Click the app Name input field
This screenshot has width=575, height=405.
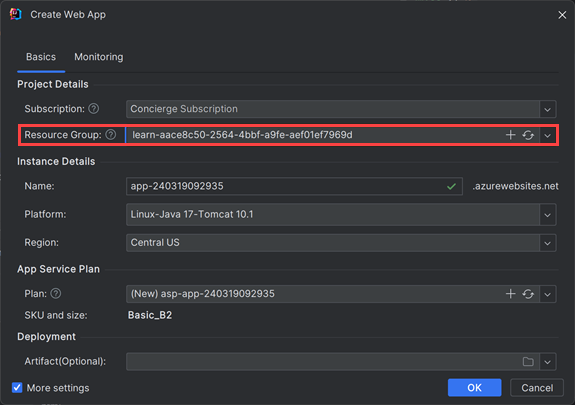coord(294,186)
